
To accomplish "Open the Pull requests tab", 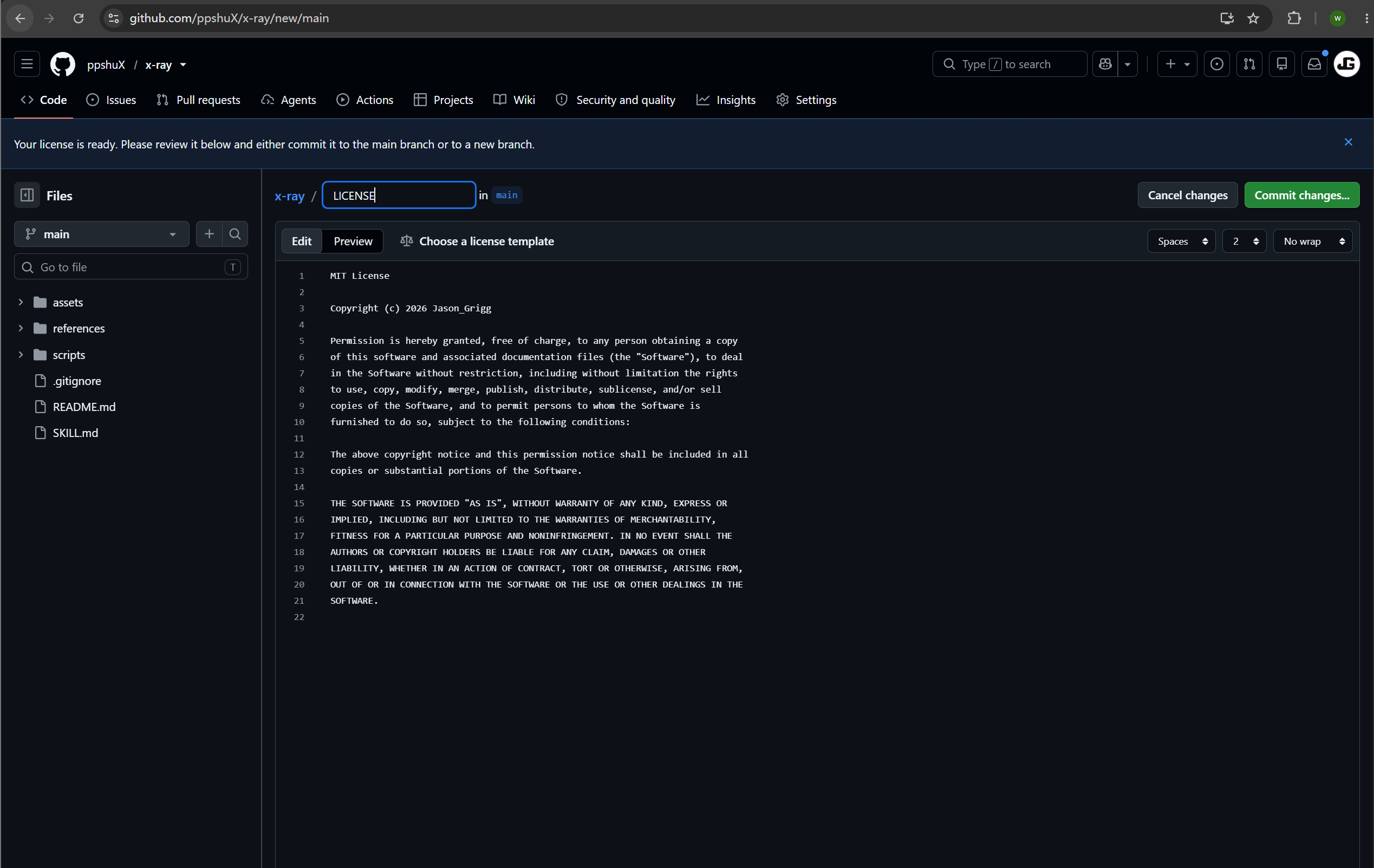I will [x=199, y=100].
